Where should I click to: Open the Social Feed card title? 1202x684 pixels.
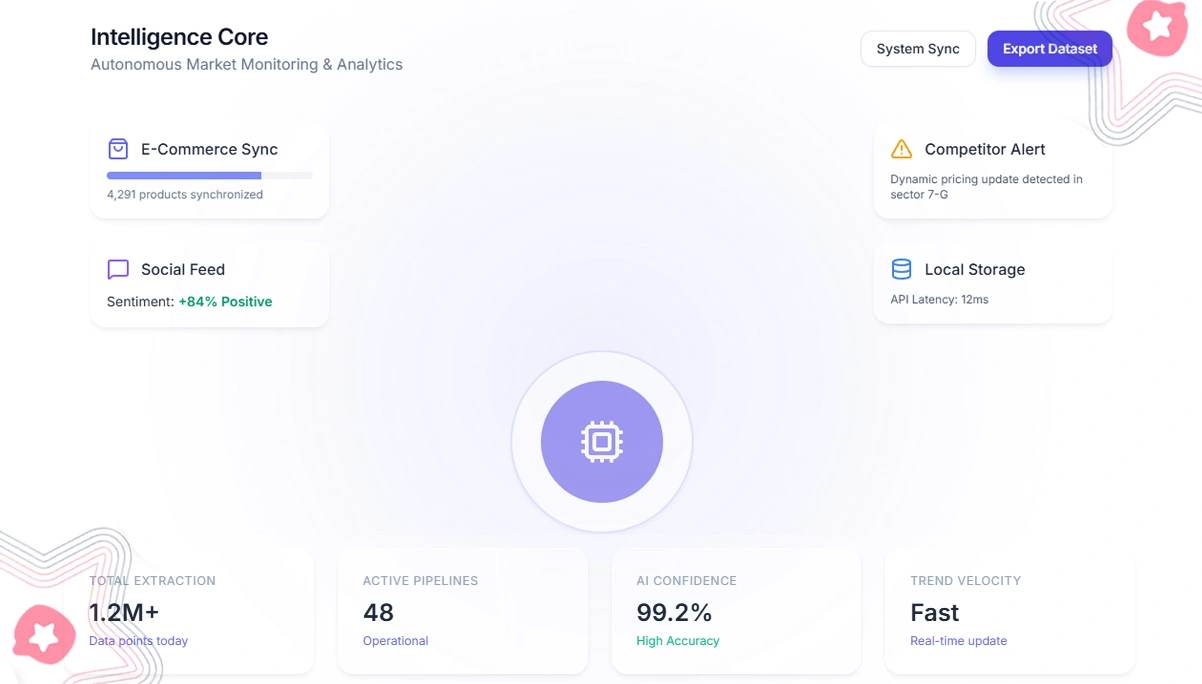[183, 269]
